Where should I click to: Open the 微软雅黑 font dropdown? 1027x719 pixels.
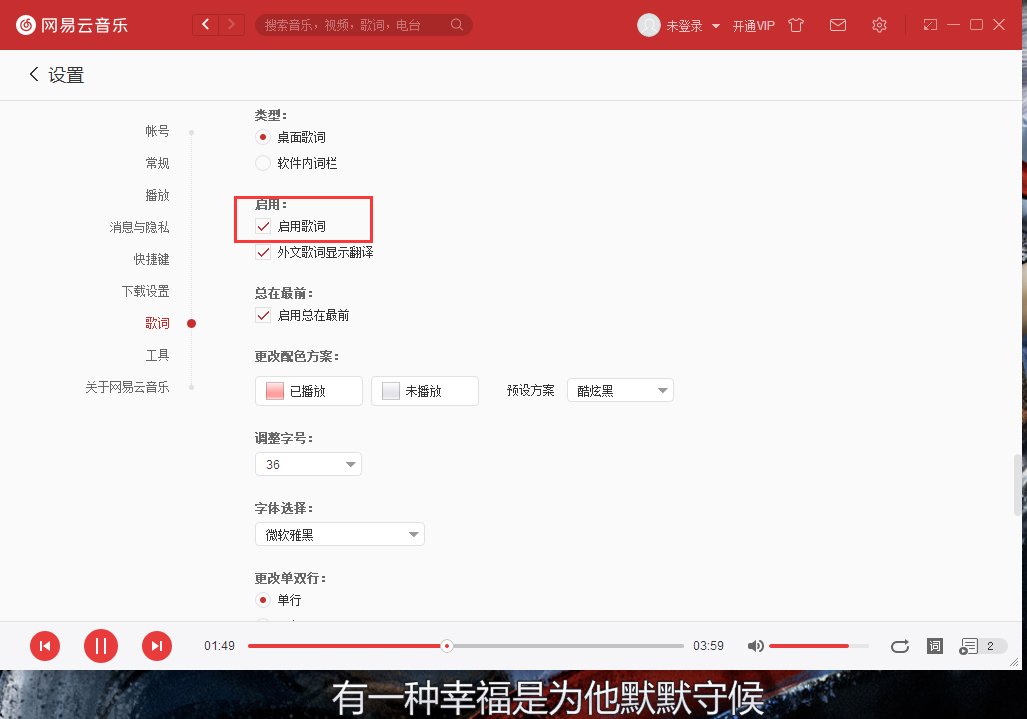(339, 534)
